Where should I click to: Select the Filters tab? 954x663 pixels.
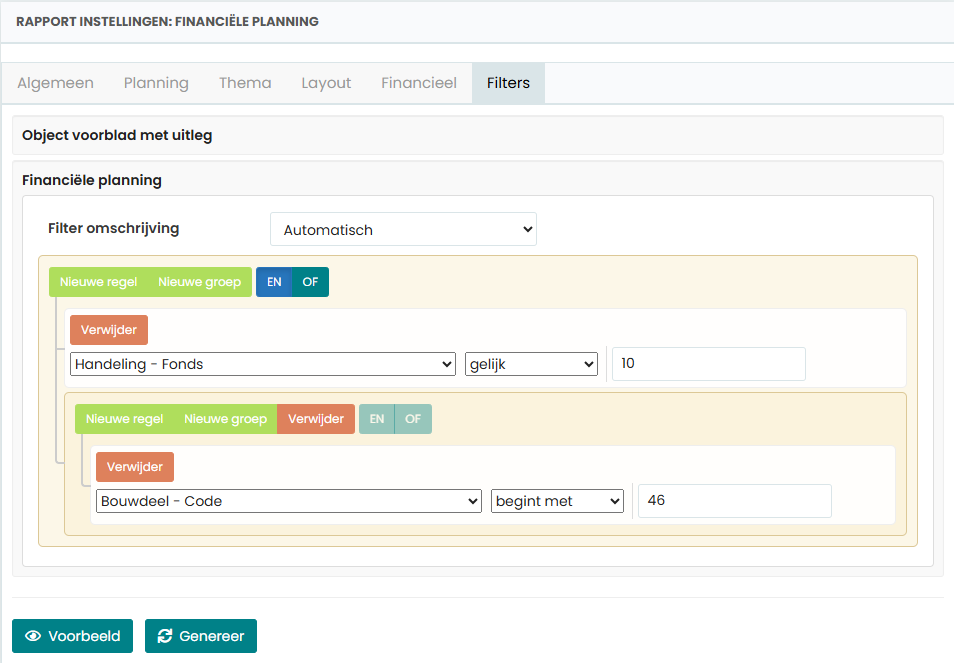pos(508,83)
